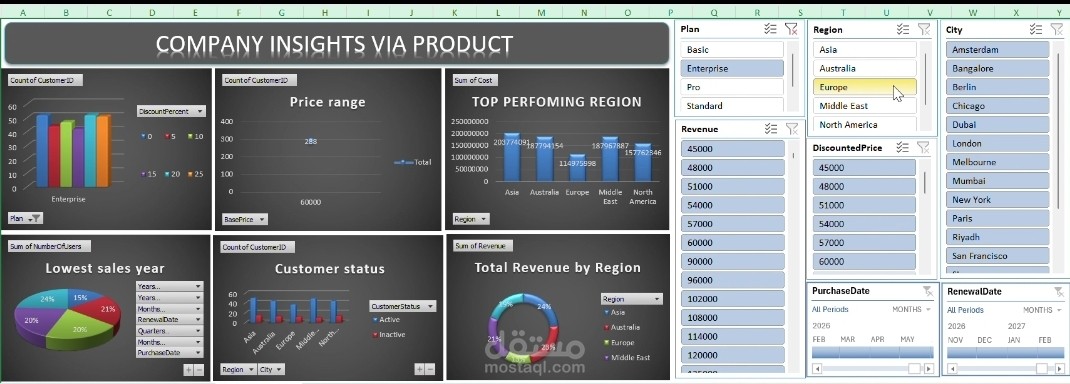Image resolution: width=1070 pixels, height=384 pixels.
Task: Select Amsterdam in City slicer
Action: click(997, 50)
